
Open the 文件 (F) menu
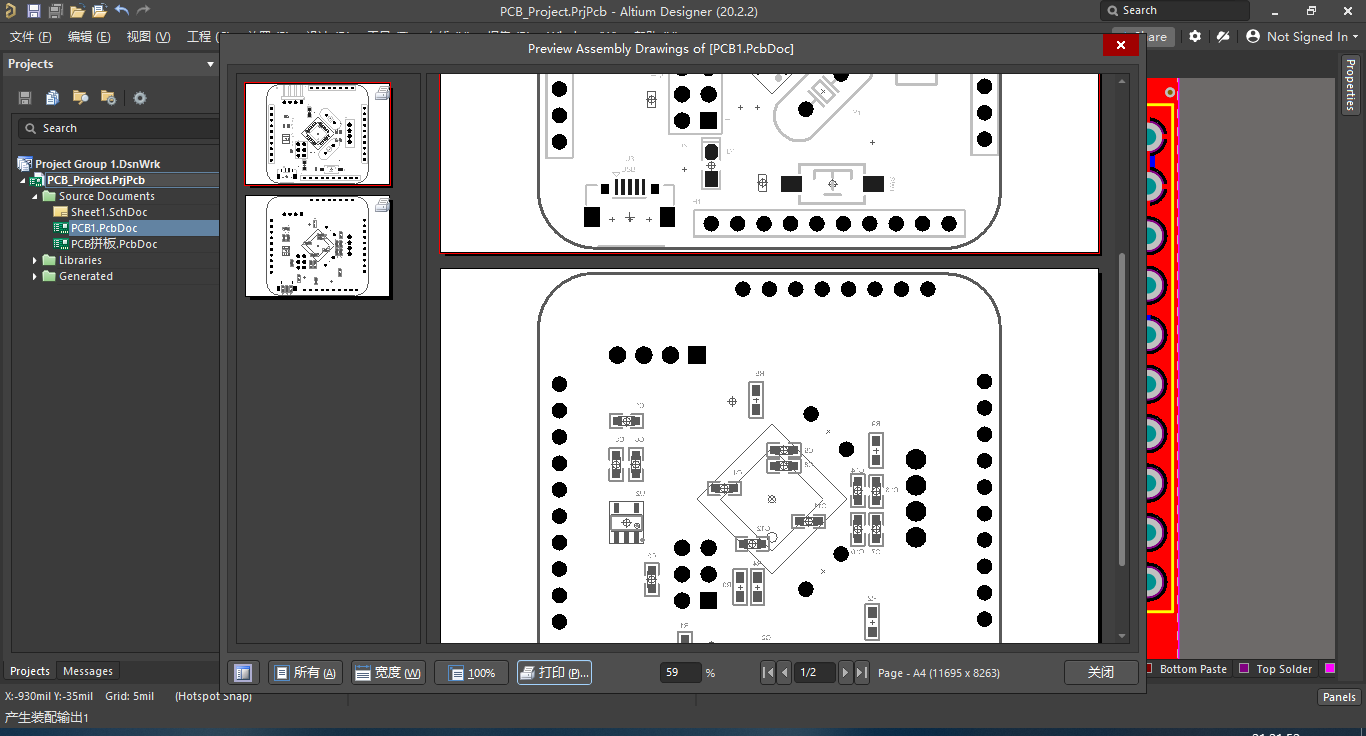[30, 37]
